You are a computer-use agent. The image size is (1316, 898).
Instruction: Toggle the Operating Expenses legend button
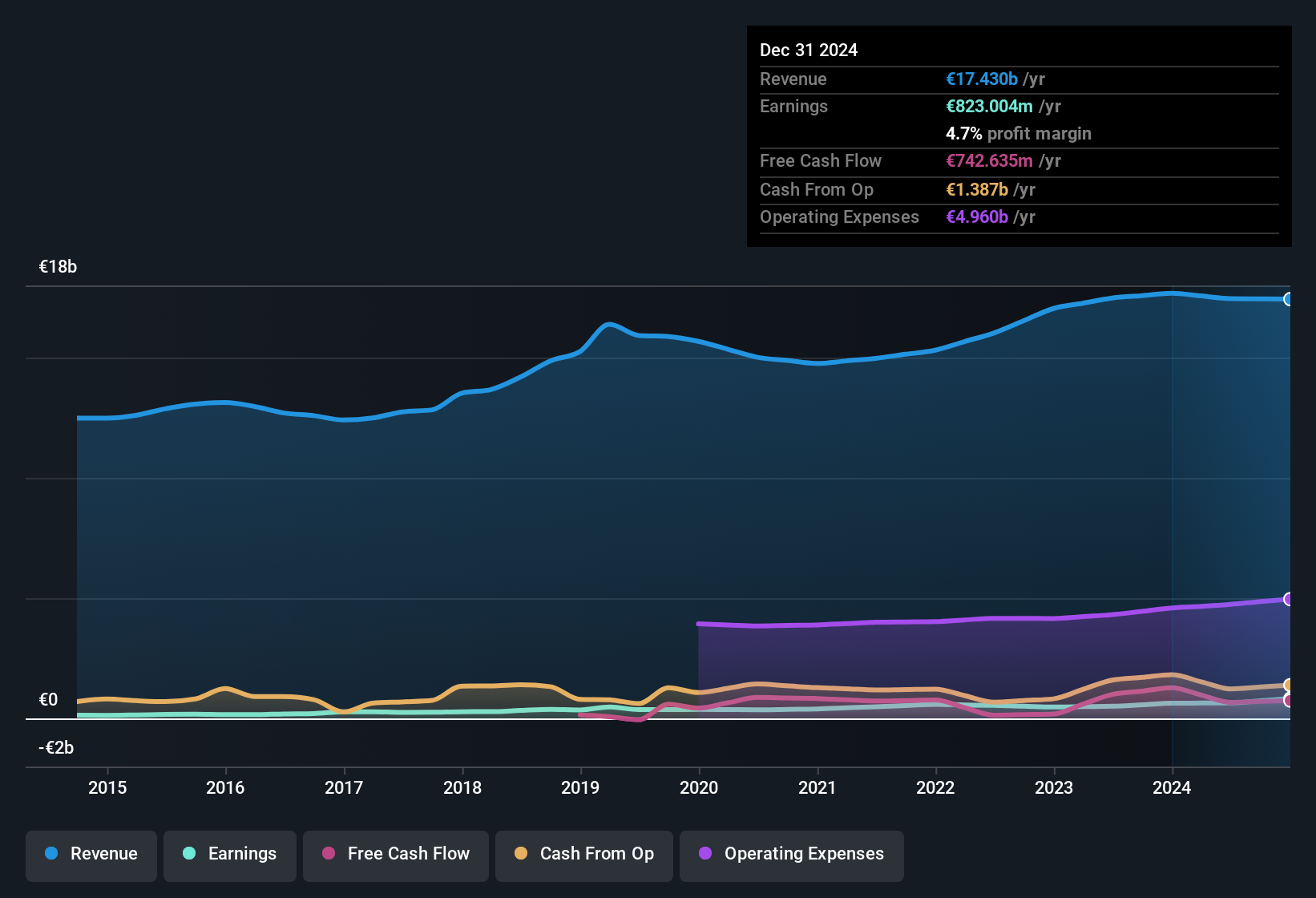tap(792, 856)
